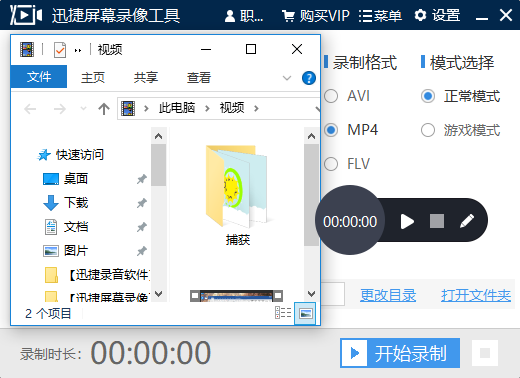Open the 菜单 menu in title bar
Image resolution: width=520 pixels, height=378 pixels.
pos(380,16)
